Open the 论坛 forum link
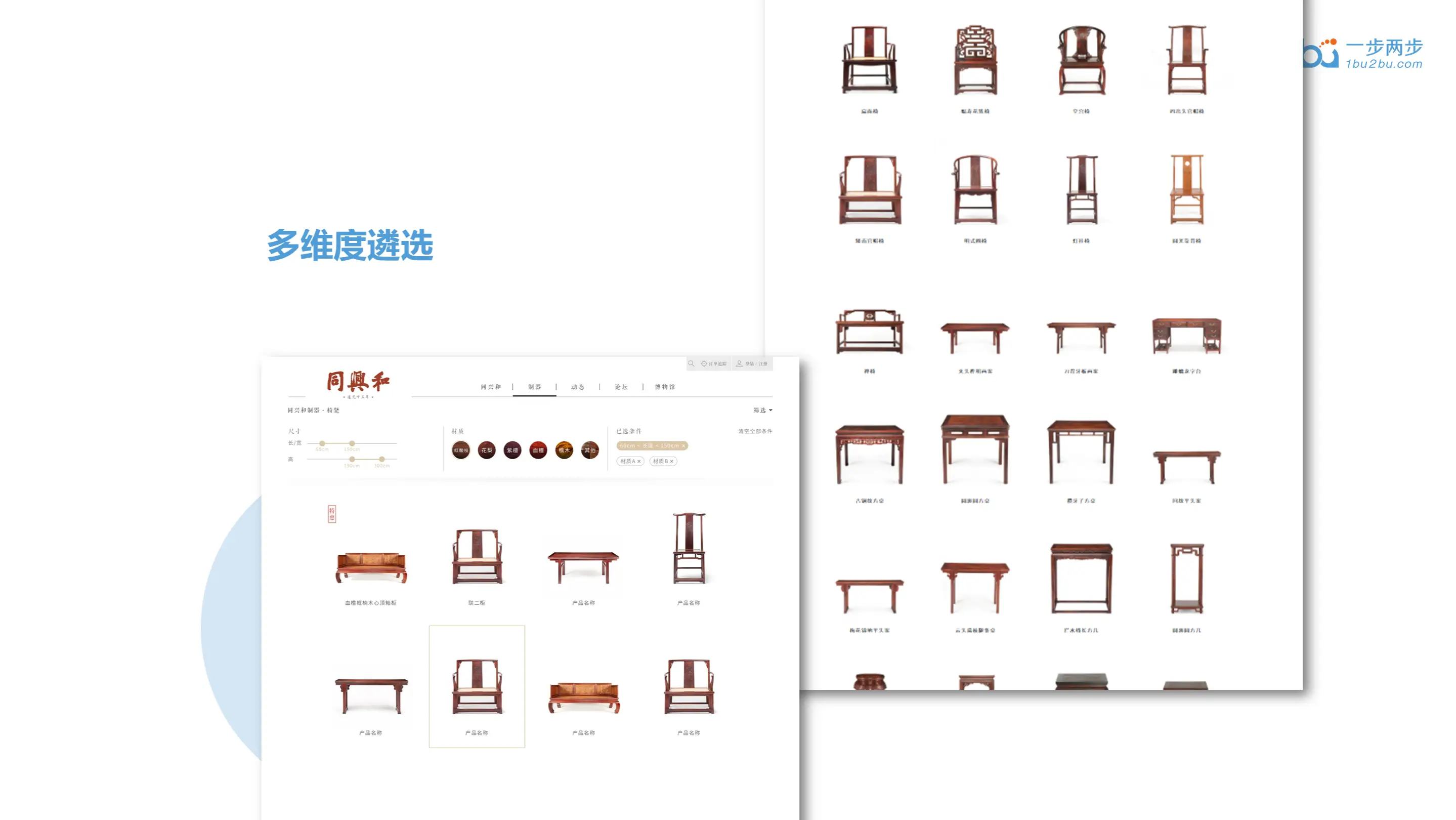1456x820 pixels. (621, 387)
